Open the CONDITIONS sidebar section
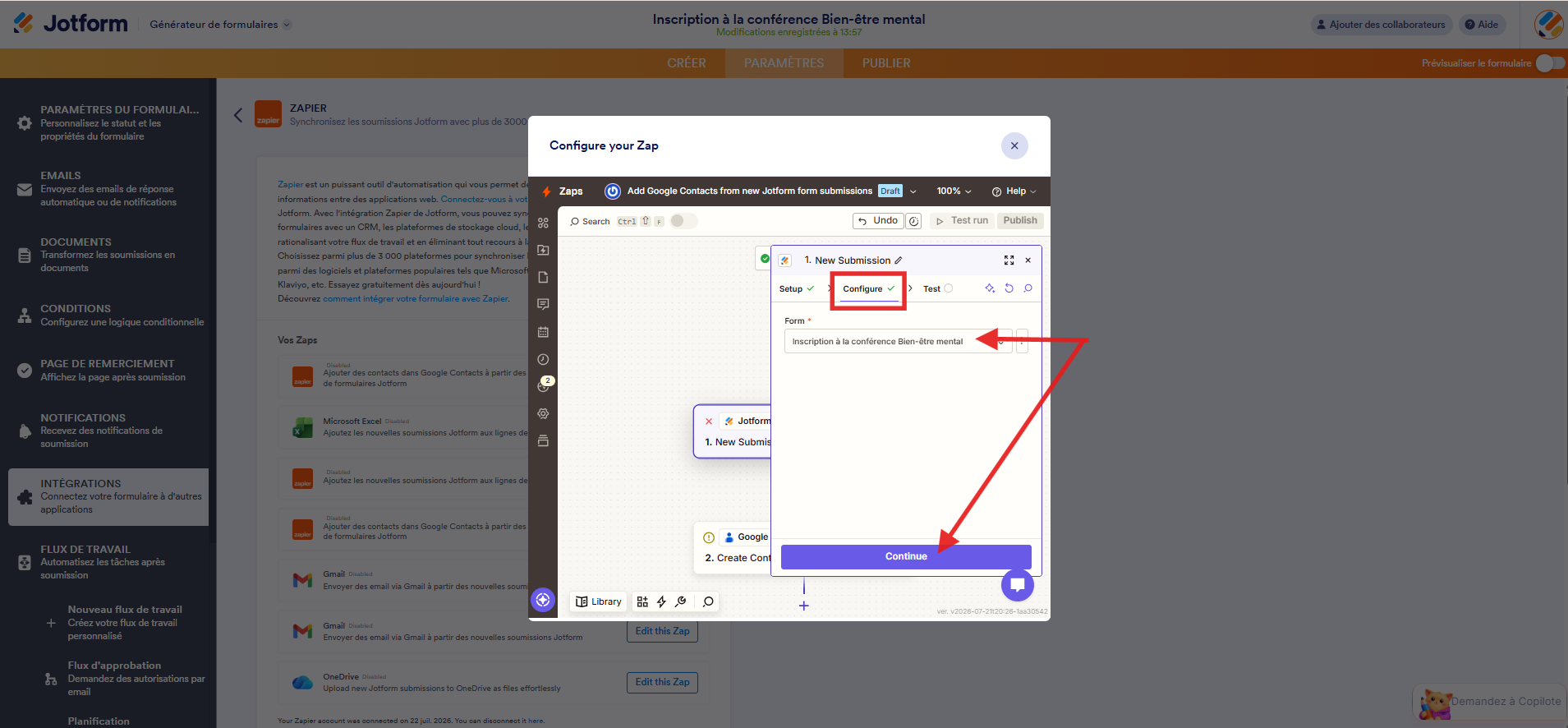 point(108,315)
